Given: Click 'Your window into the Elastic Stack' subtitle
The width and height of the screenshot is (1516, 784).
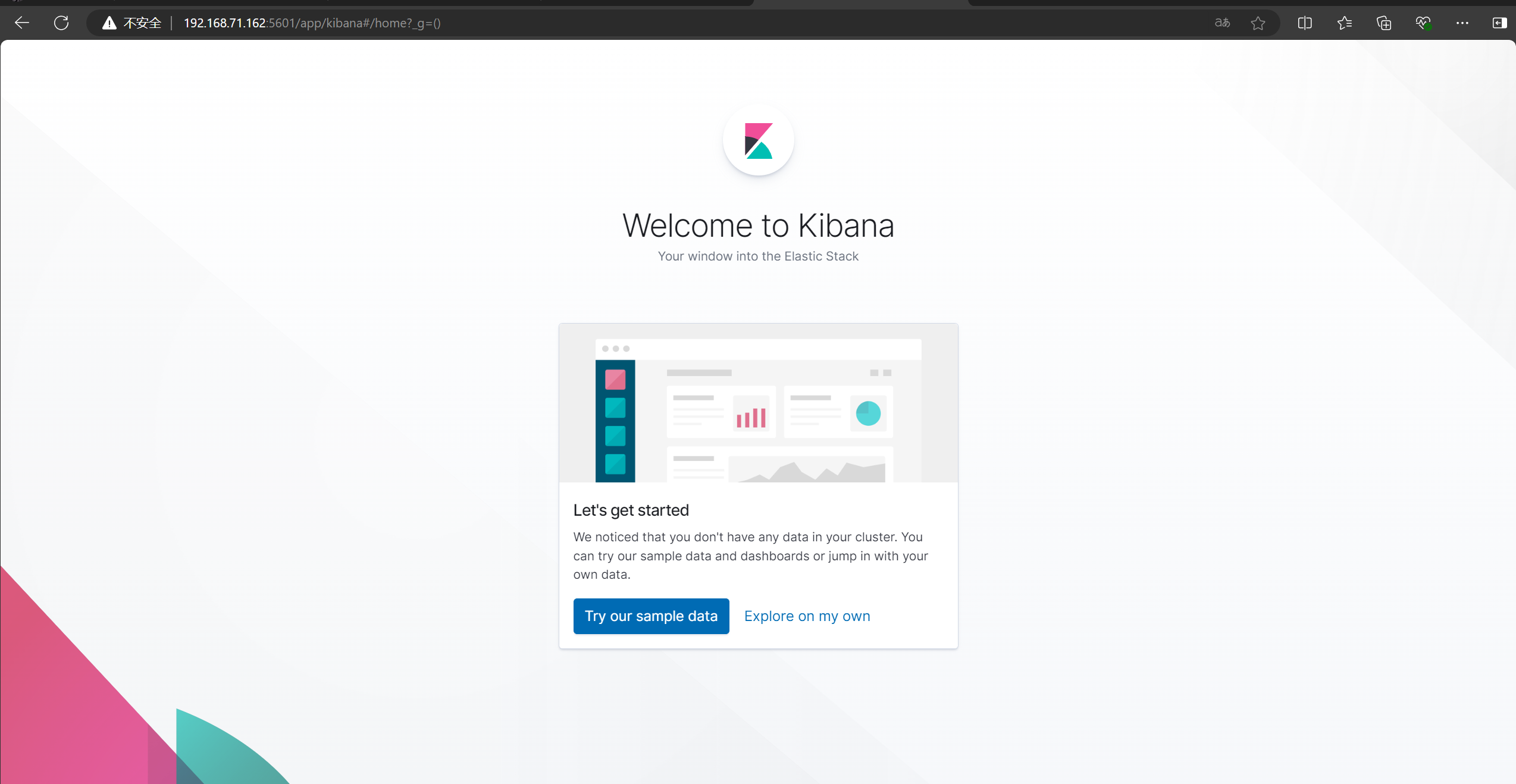Looking at the screenshot, I should coord(759,256).
